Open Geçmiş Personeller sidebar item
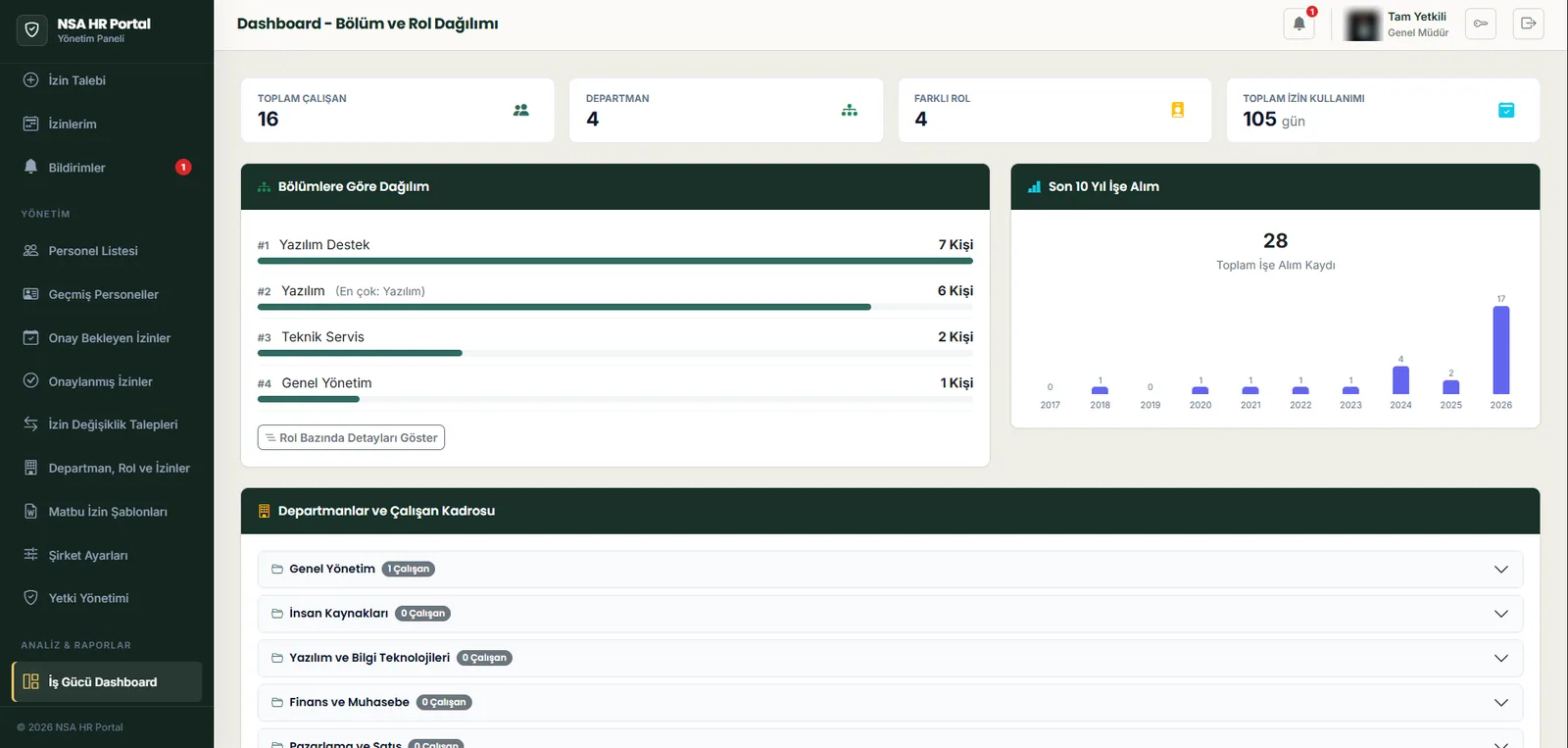The image size is (1568, 748). tap(107, 294)
